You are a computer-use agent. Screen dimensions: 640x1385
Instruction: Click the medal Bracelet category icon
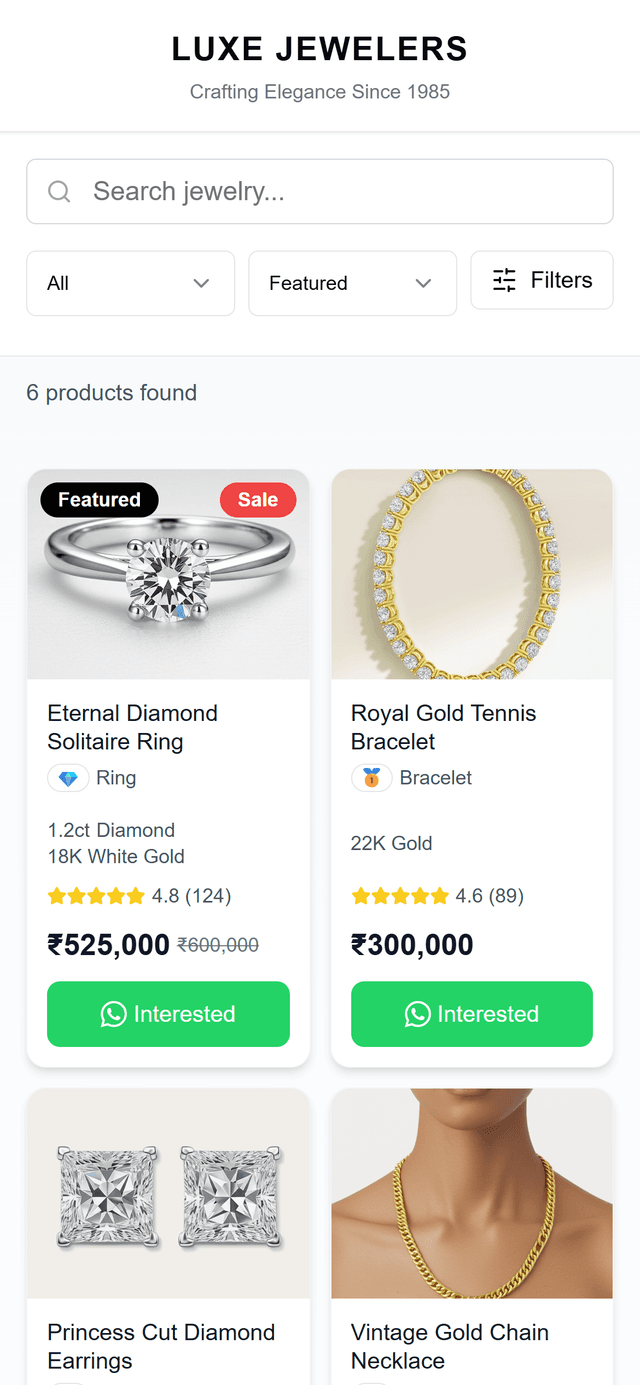[x=371, y=778]
